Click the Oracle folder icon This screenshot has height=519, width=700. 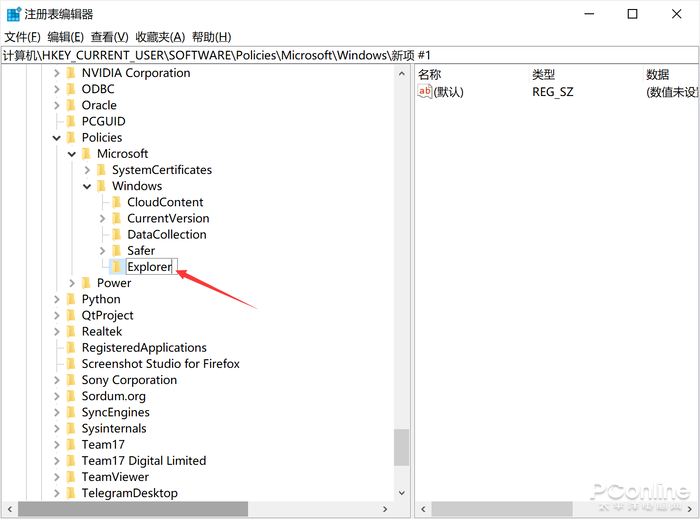click(x=71, y=105)
